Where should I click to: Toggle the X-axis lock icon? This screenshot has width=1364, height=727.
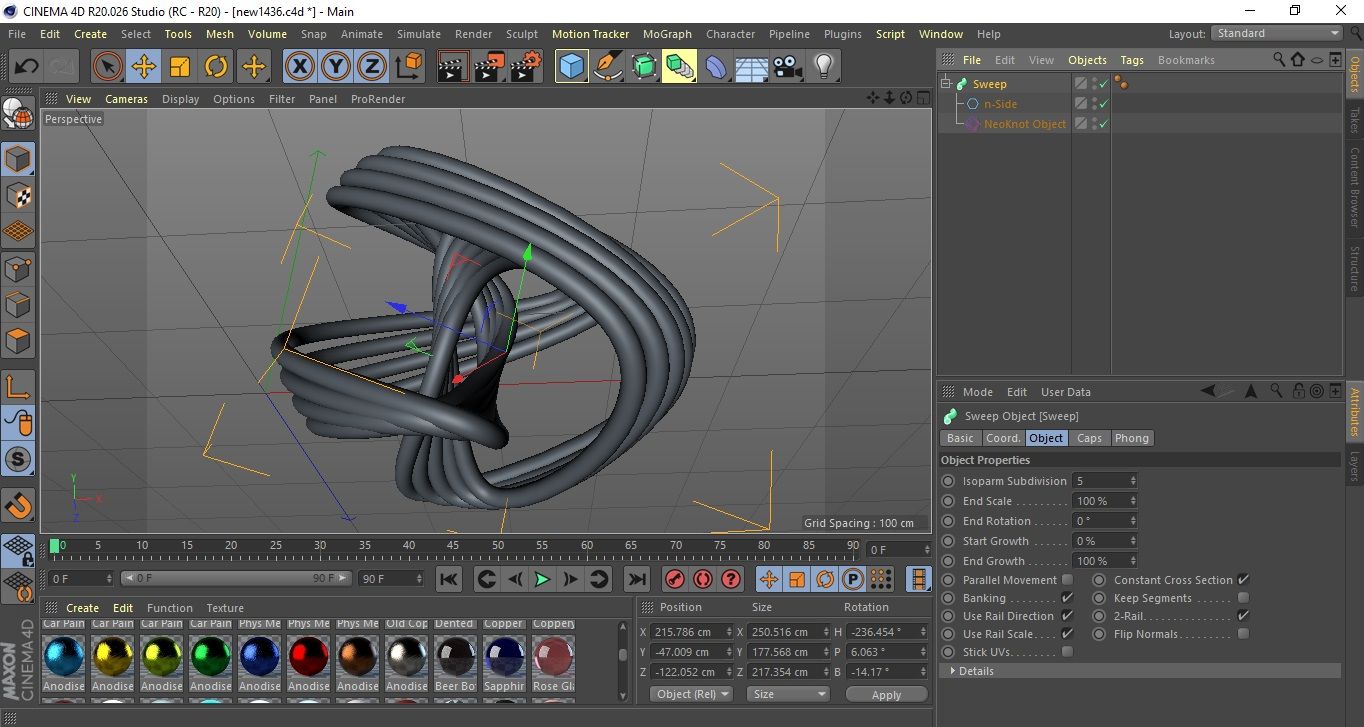click(299, 67)
